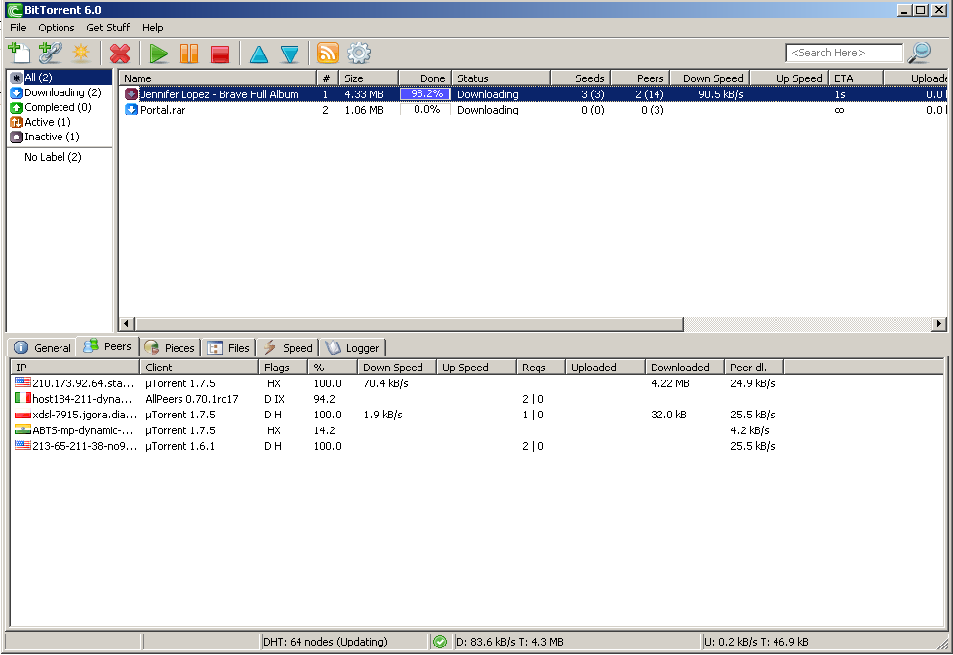Screen dimensions: 953x655
Task: Switch to the Speed tab
Action: [288, 348]
